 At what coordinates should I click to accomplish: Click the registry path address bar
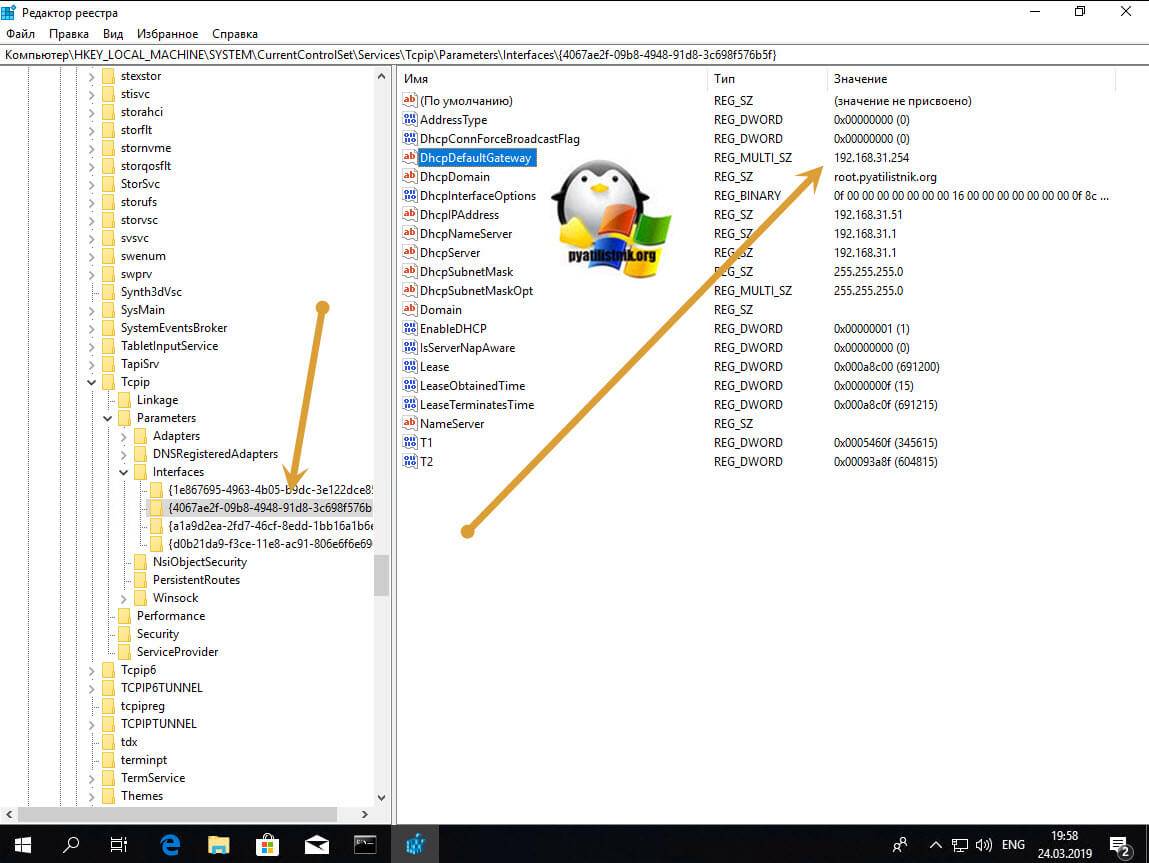click(x=574, y=55)
